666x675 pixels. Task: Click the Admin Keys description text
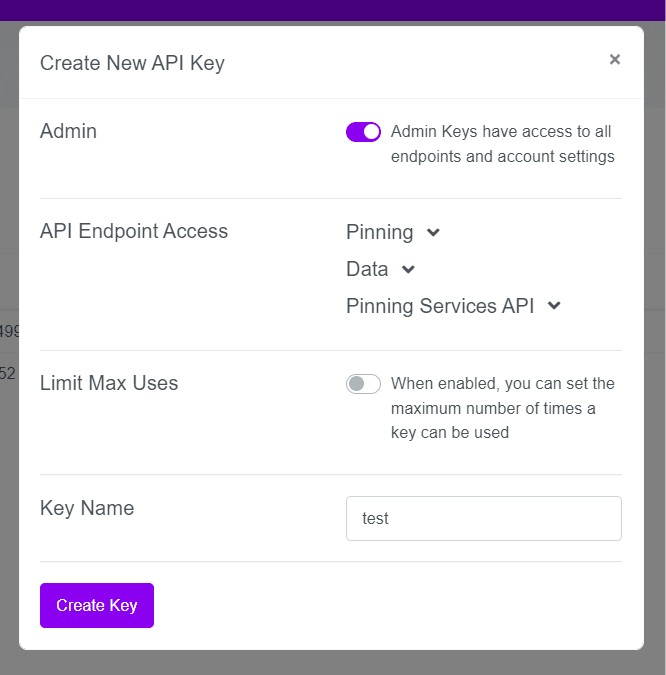[502, 144]
